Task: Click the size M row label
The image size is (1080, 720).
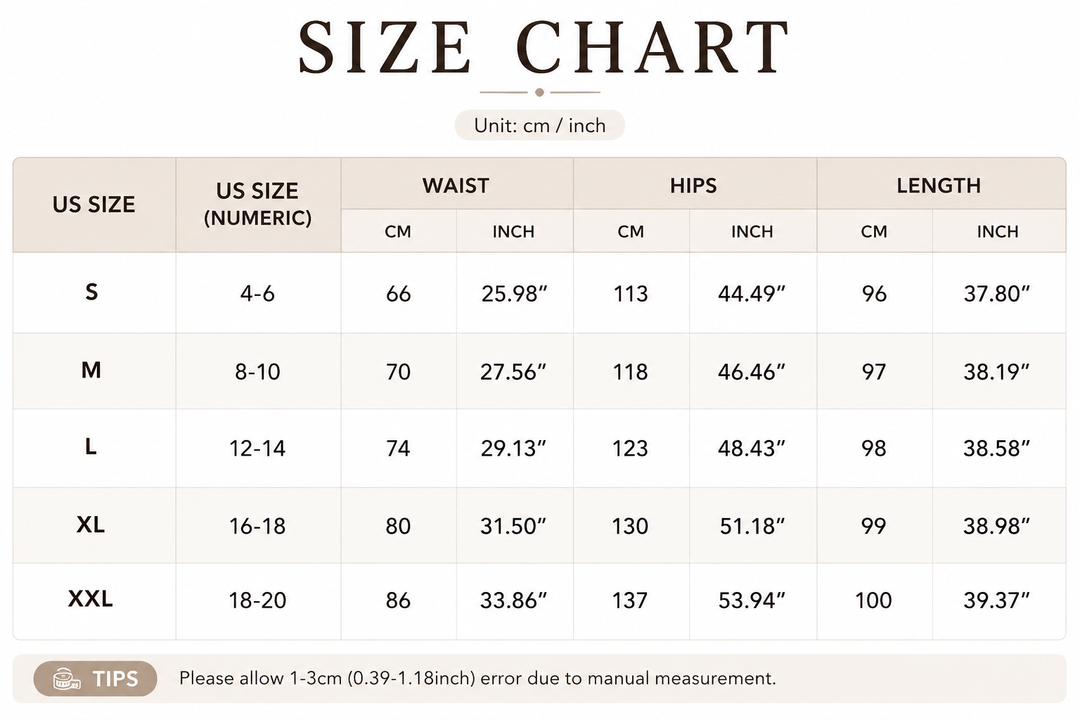Action: click(91, 370)
